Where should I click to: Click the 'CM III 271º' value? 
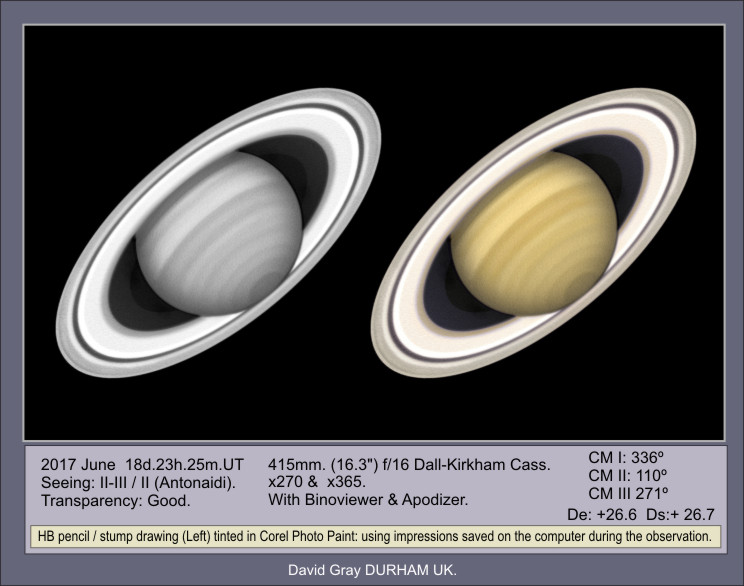click(628, 493)
